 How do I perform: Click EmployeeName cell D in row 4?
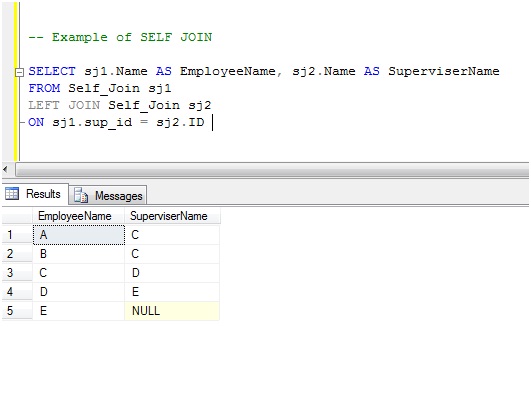[79, 292]
